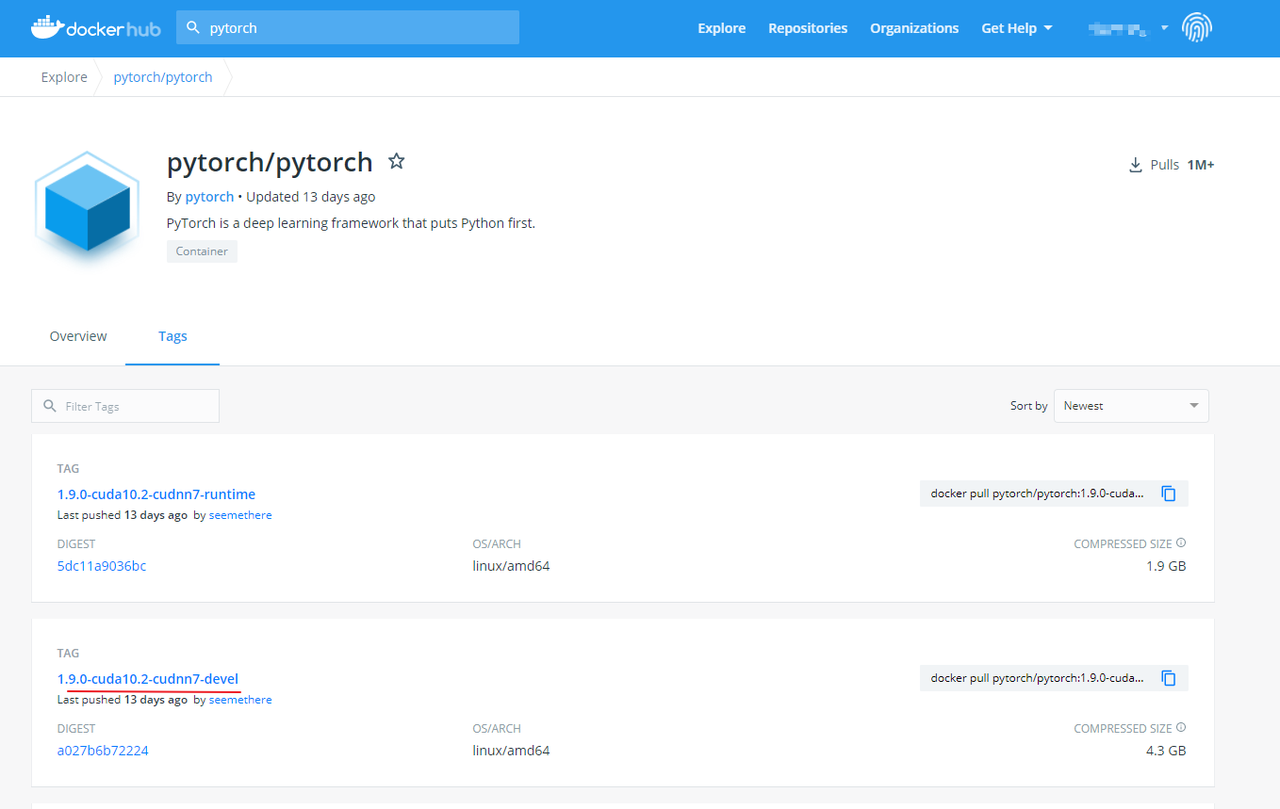Screen dimensions: 1280x809
Task: Expand the Get Help dropdown
Action: point(1017,28)
